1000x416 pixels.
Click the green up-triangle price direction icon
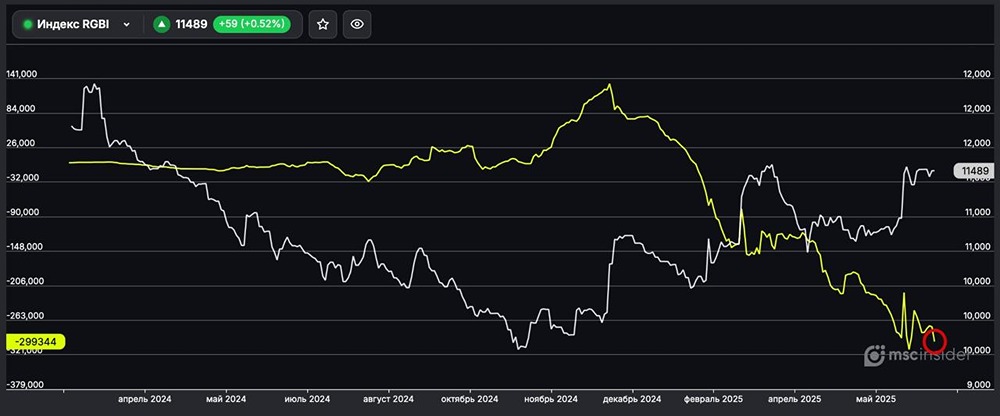[x=161, y=25]
